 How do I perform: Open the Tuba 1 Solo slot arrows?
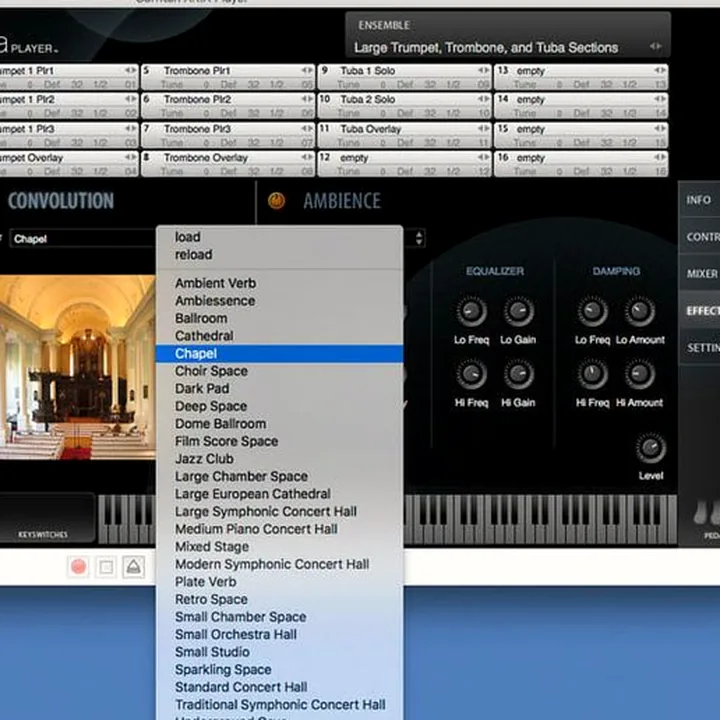484,70
